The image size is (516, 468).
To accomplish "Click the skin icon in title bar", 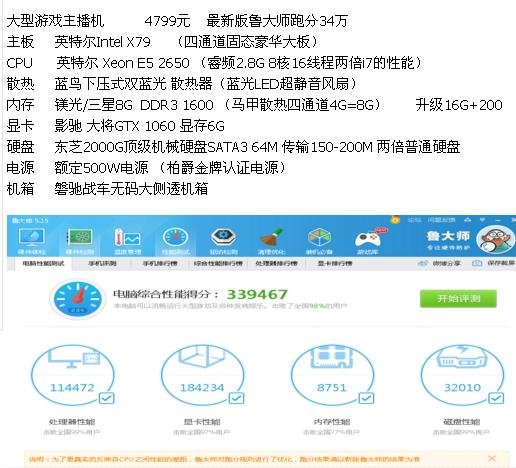I will pyautogui.click(x=468, y=220).
